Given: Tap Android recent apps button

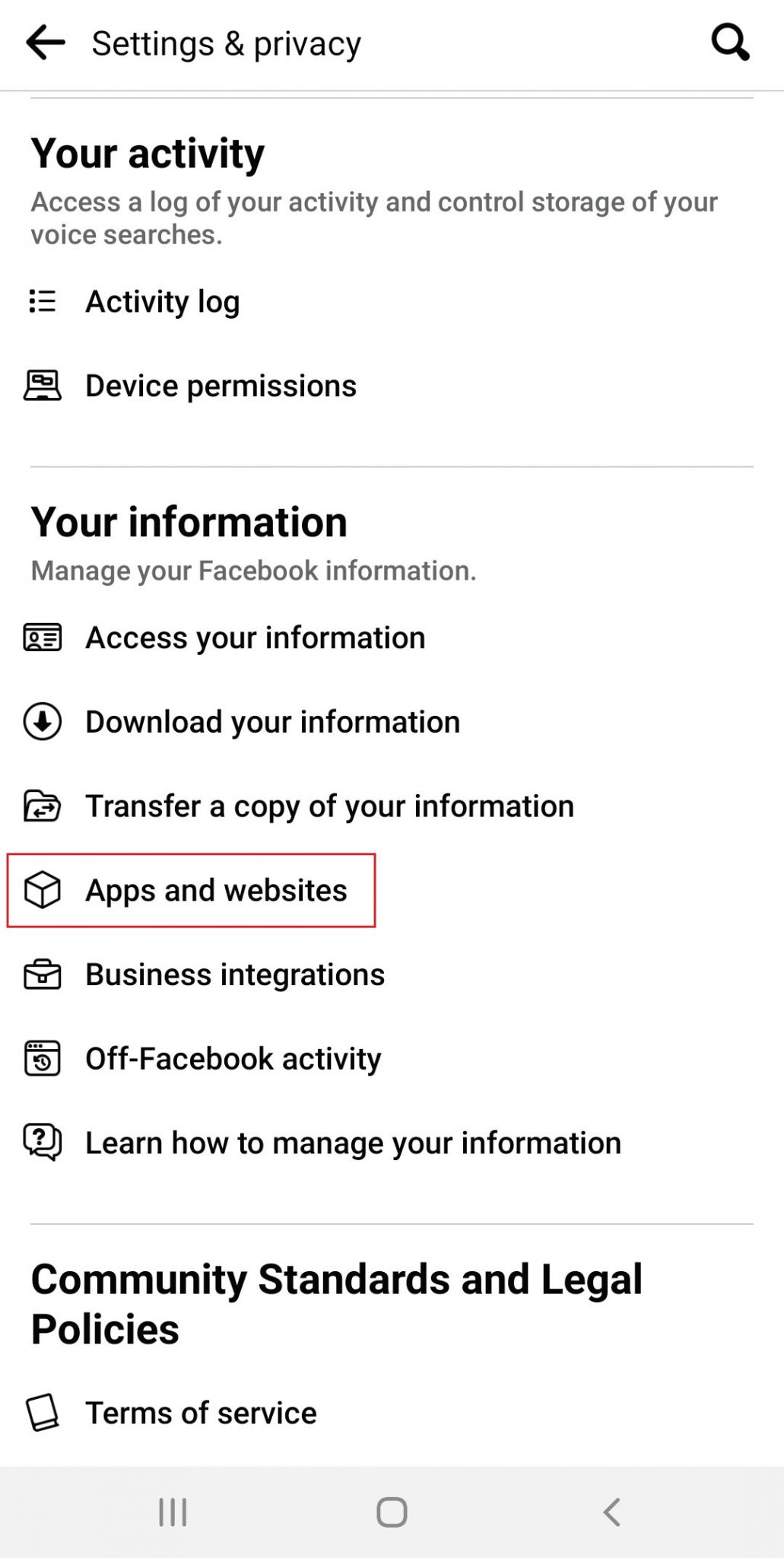Looking at the screenshot, I should tap(173, 1512).
